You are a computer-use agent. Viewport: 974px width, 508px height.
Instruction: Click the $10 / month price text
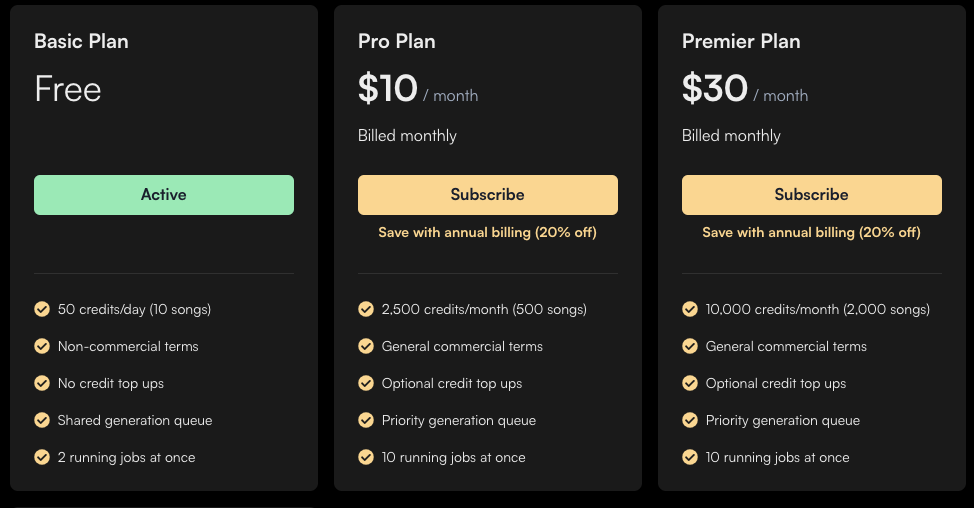[x=418, y=89]
